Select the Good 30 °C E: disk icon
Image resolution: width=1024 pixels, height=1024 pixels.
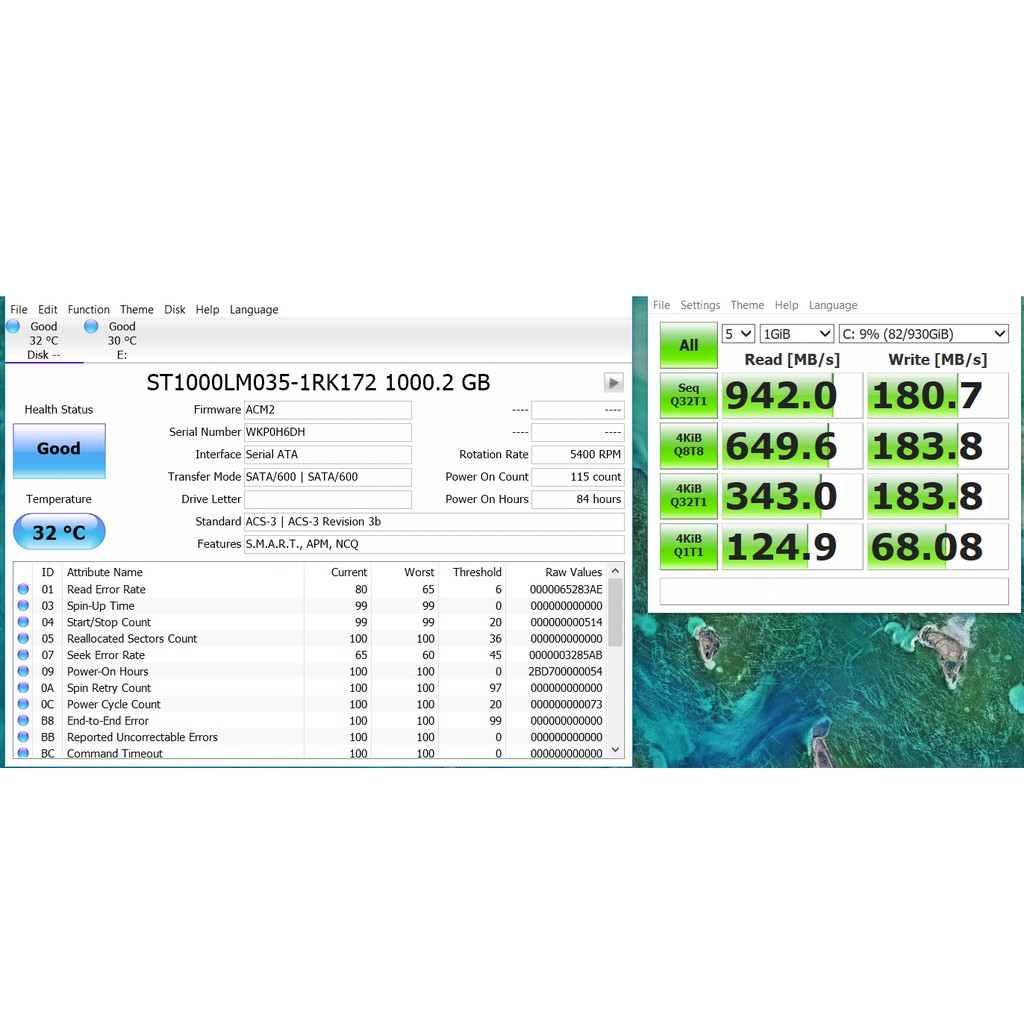91,327
